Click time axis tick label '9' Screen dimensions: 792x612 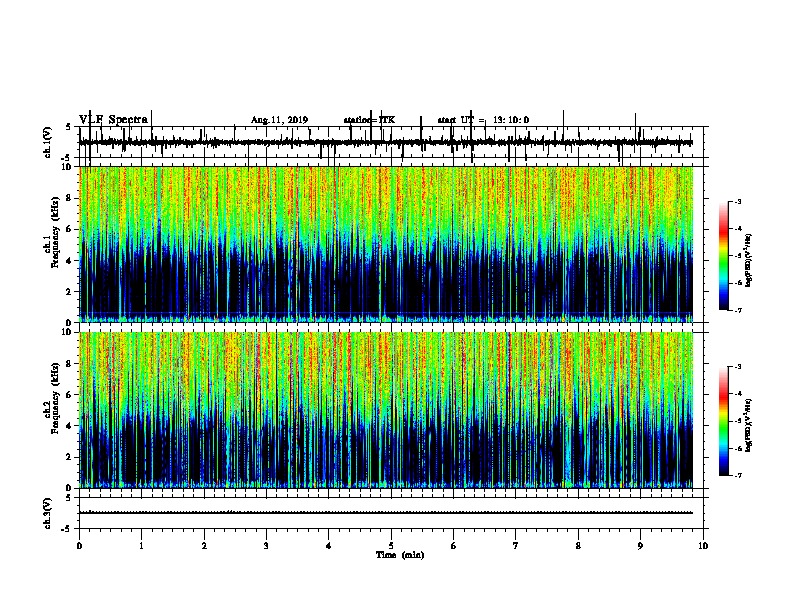(640, 546)
